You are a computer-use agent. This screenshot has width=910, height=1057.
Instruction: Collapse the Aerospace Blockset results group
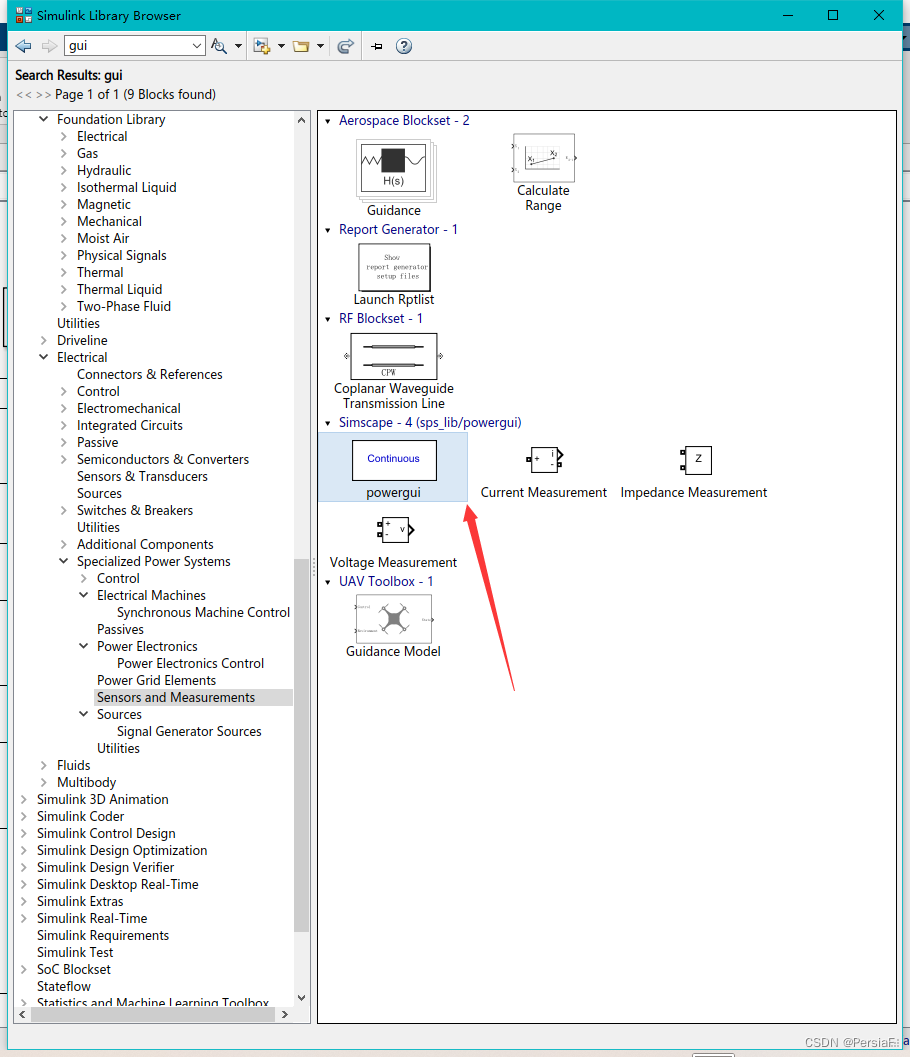[328, 121]
